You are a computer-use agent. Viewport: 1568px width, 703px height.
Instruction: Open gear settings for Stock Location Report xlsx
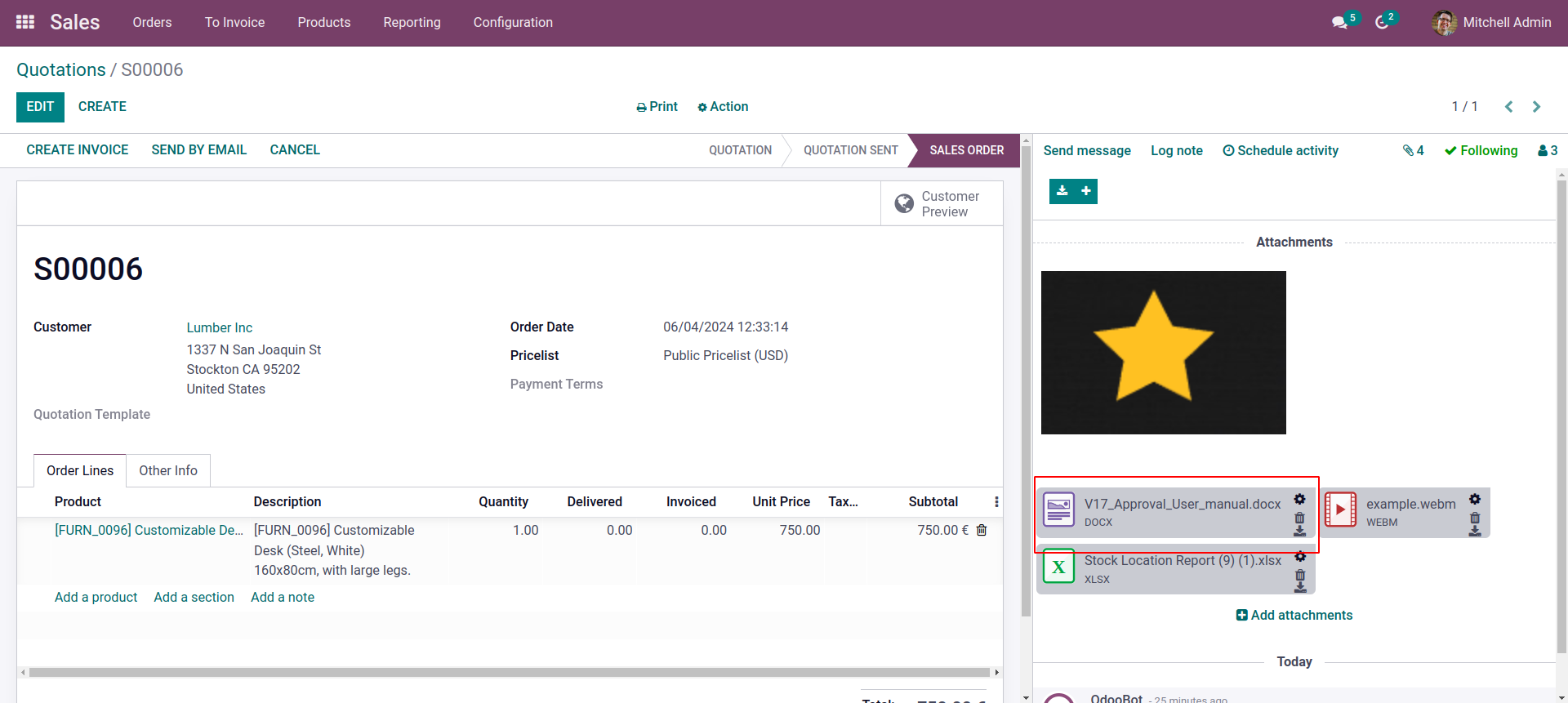point(1300,557)
